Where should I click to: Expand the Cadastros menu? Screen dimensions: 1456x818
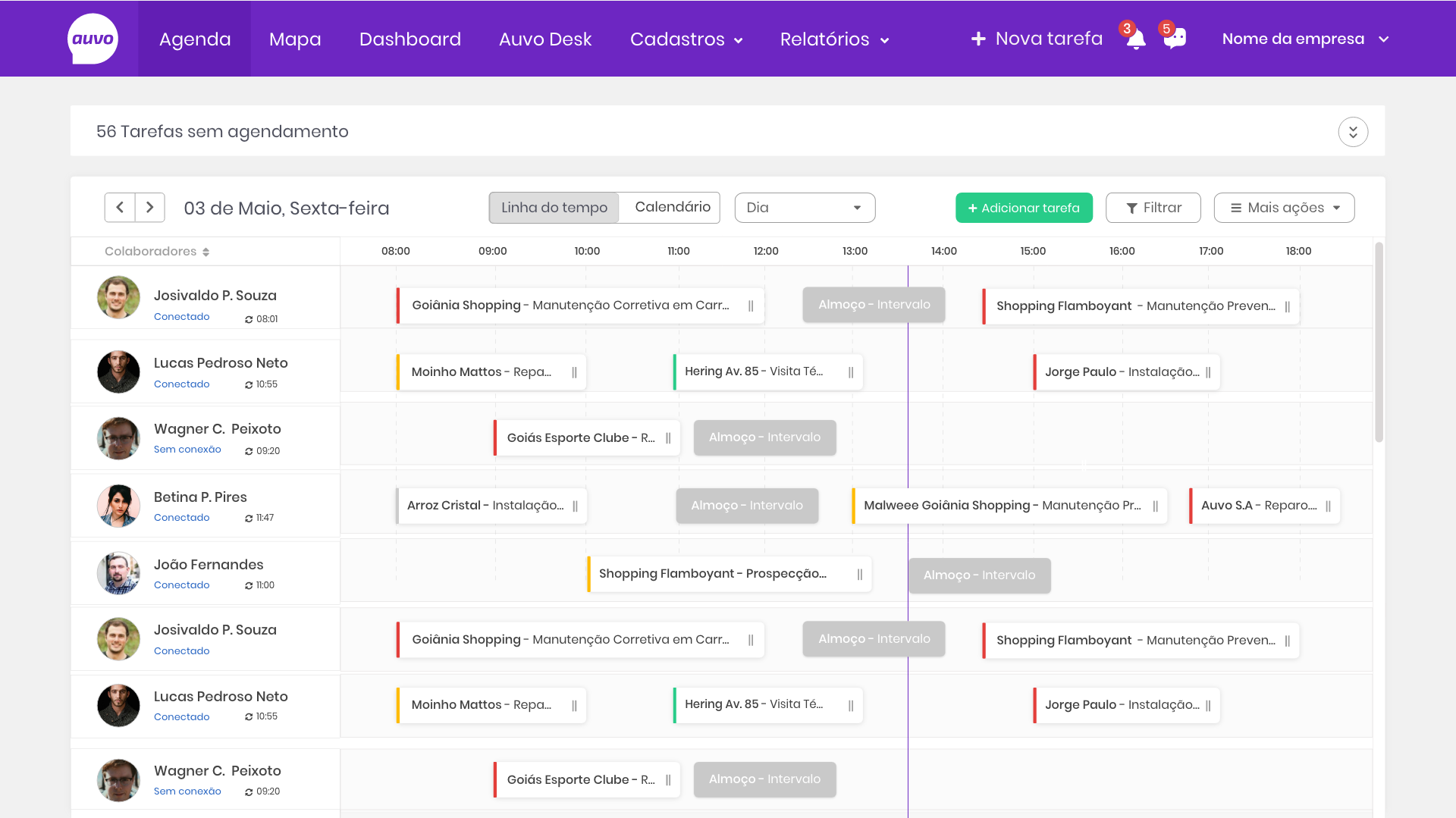coord(686,39)
